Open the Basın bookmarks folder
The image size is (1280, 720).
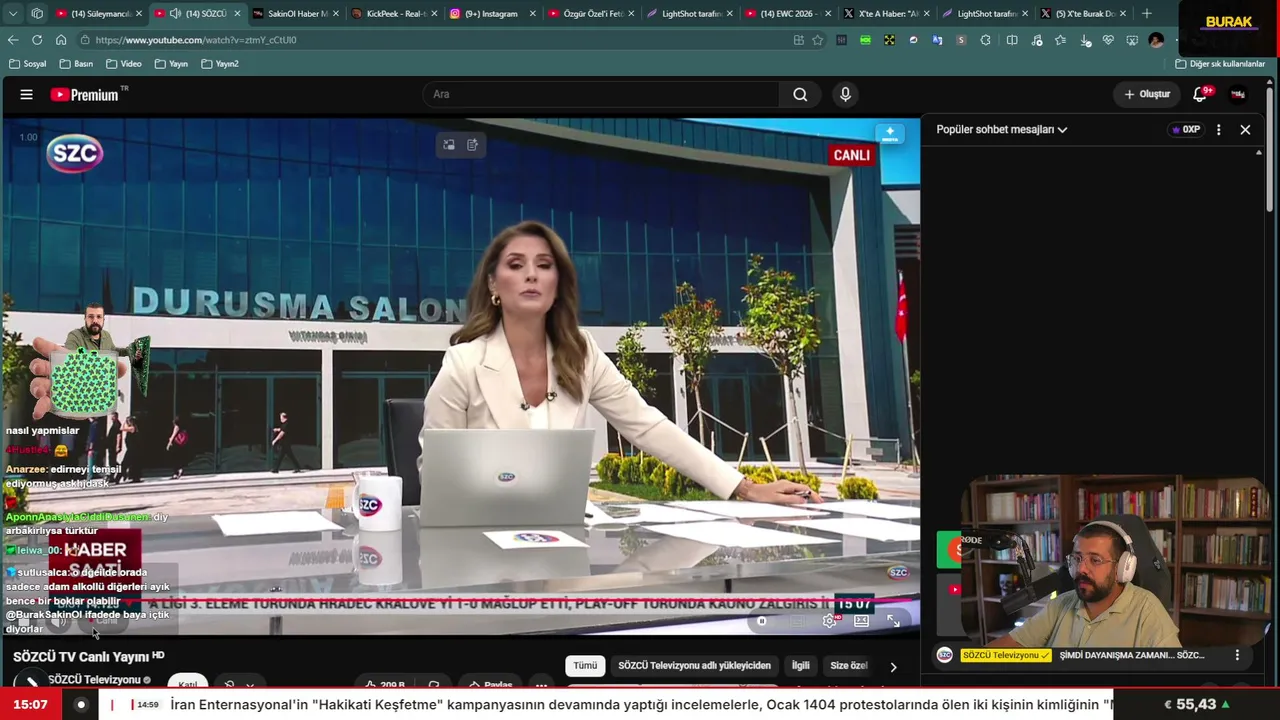(76, 64)
